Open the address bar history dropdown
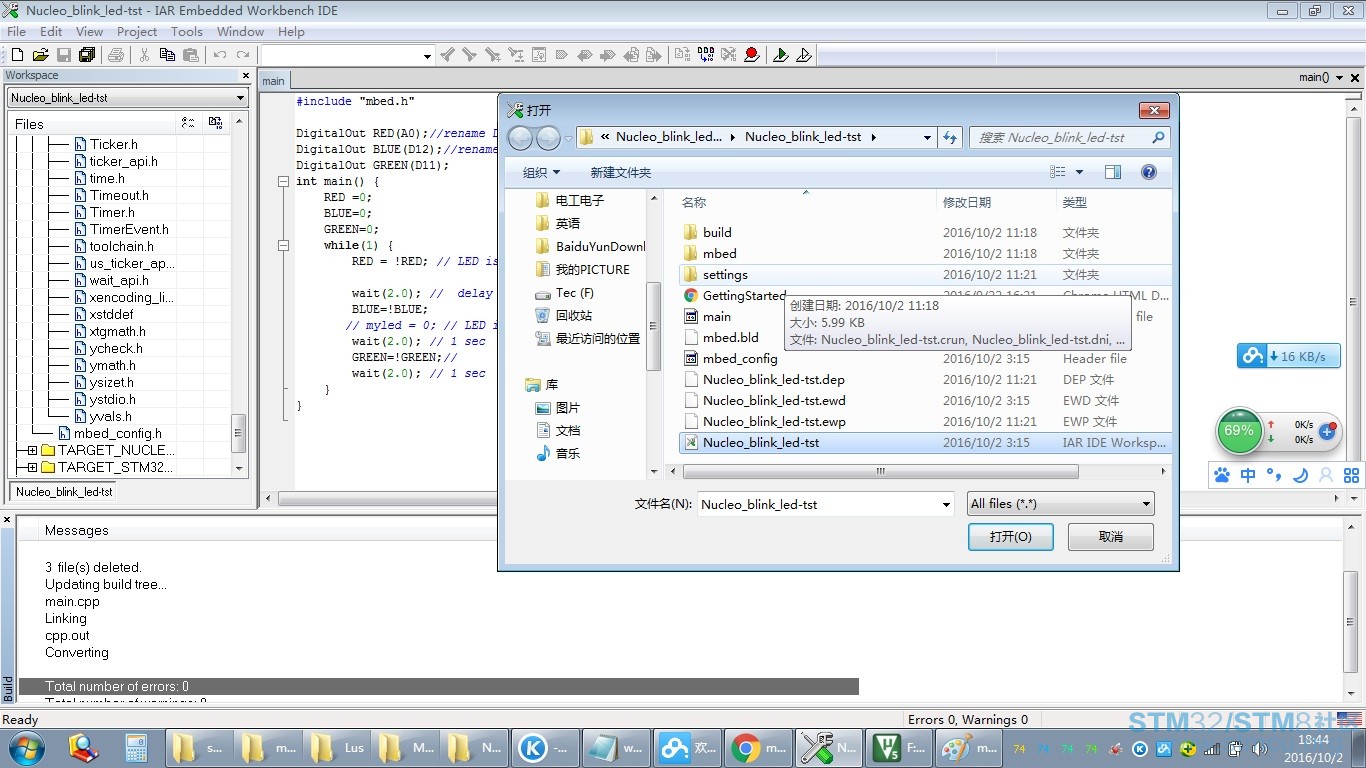Screen dimensions: 1366x768 pos(927,138)
